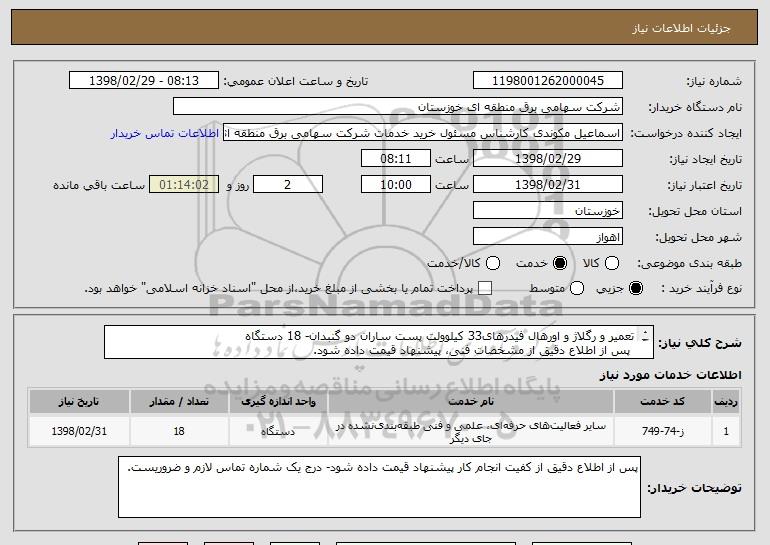Viewport: 770px width, 545px height.
Task: Click the need creation date field
Action: pyautogui.click(x=546, y=159)
